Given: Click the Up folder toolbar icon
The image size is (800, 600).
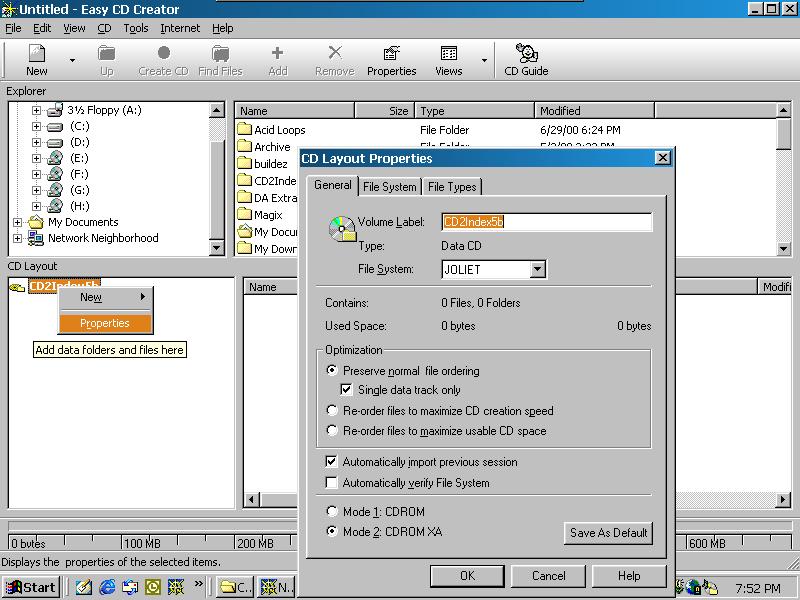Looking at the screenshot, I should coord(107,53).
